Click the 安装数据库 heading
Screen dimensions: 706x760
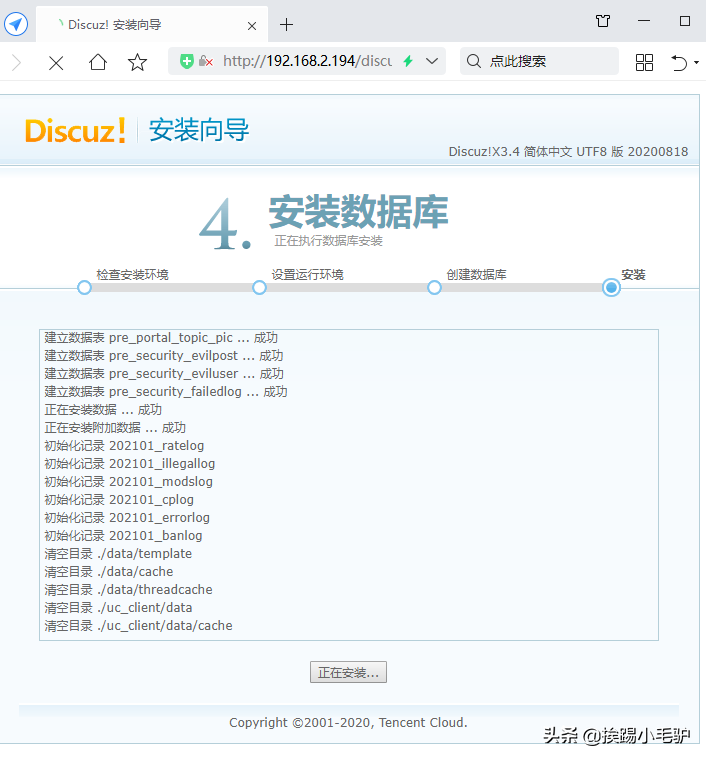(359, 212)
